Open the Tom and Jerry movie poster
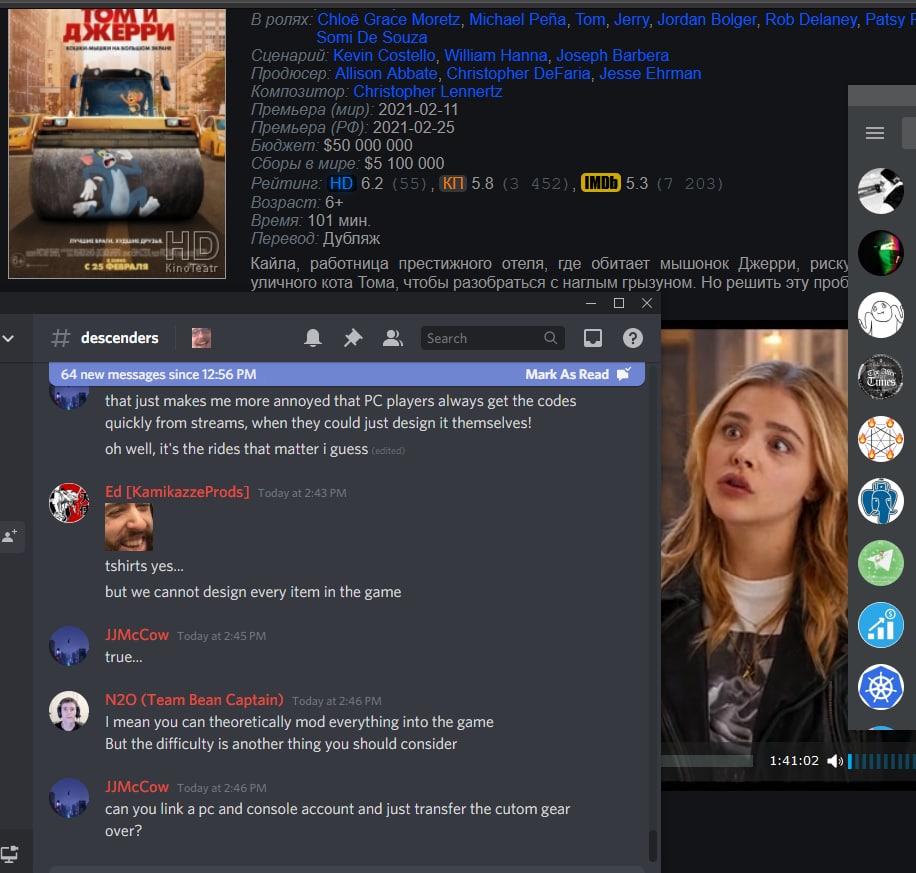 (117, 143)
